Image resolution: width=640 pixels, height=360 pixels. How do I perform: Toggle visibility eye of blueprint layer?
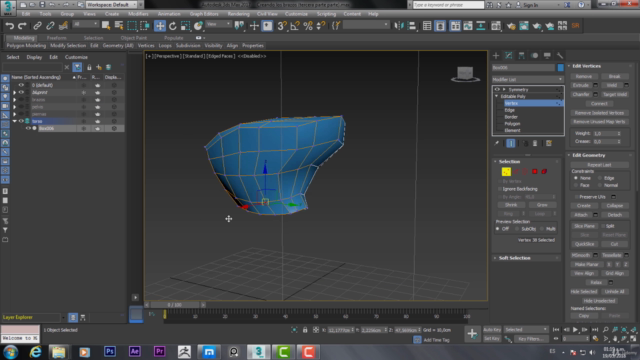[21, 92]
